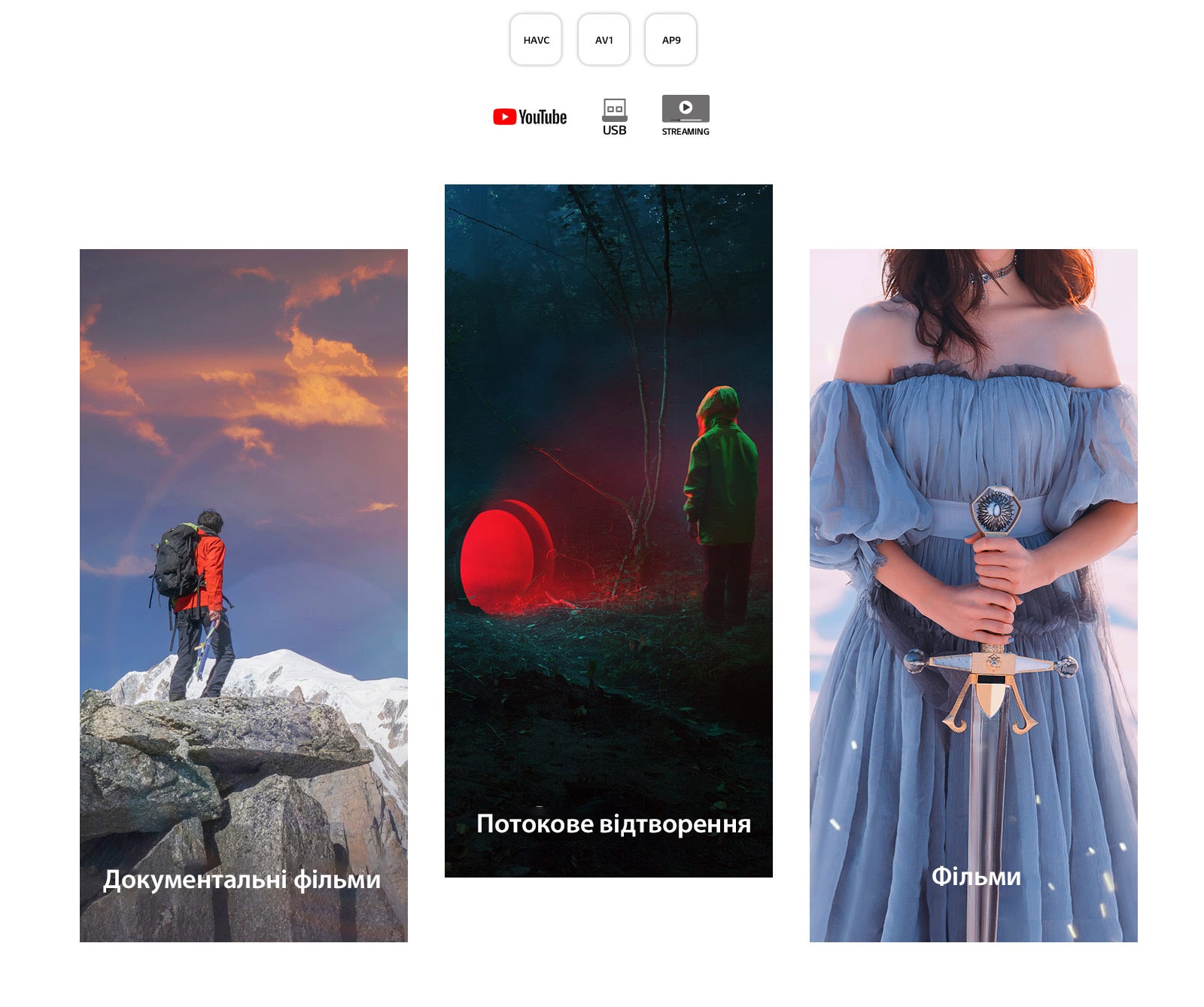Select the USB drive icon

click(614, 109)
